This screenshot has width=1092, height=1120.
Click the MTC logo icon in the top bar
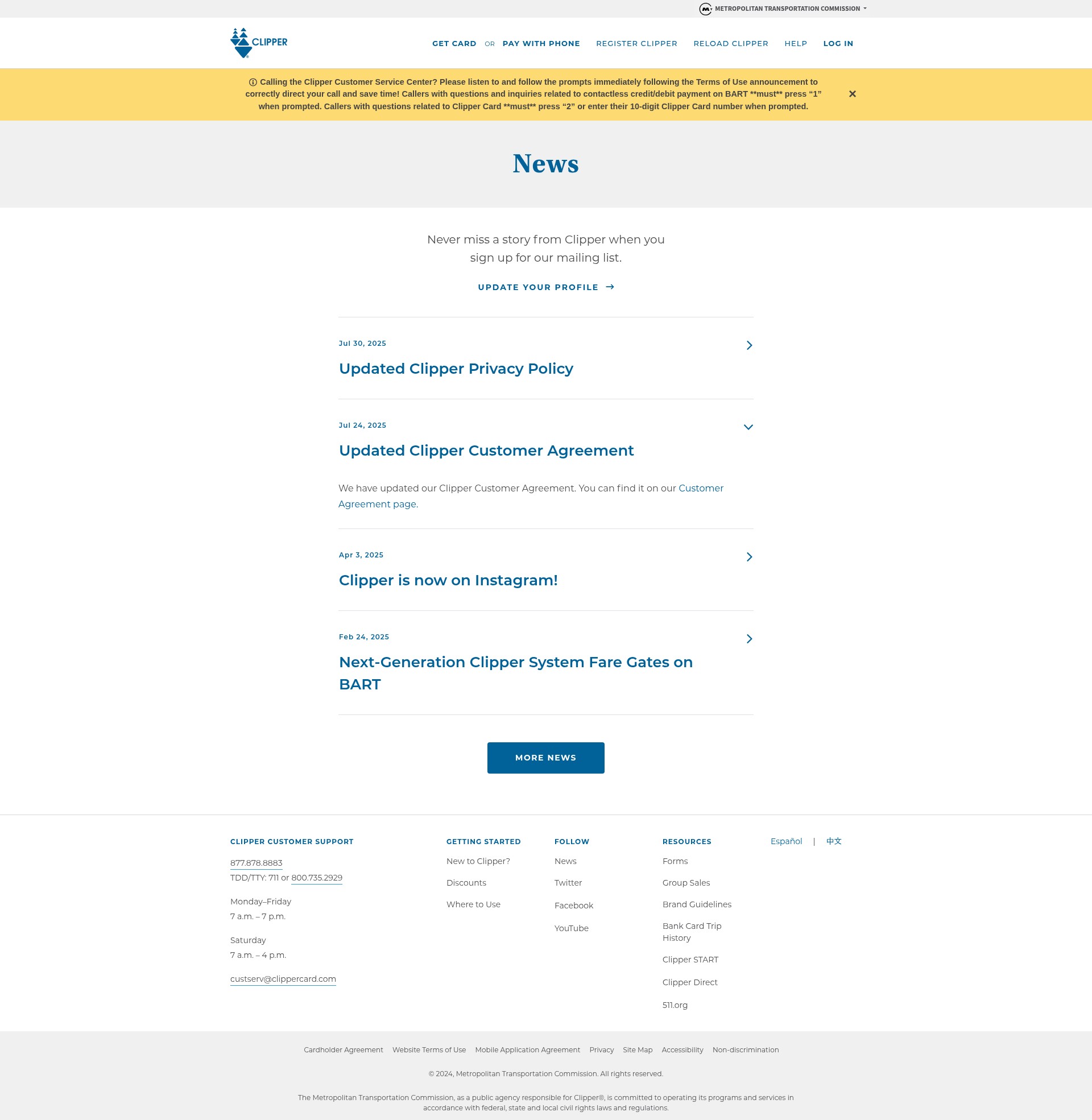(705, 9)
